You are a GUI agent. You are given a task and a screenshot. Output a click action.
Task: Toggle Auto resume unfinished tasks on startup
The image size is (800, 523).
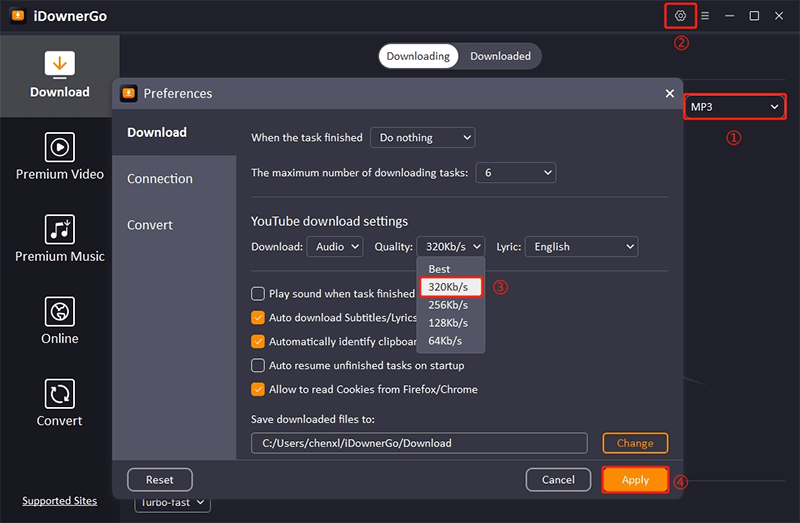[x=258, y=366]
